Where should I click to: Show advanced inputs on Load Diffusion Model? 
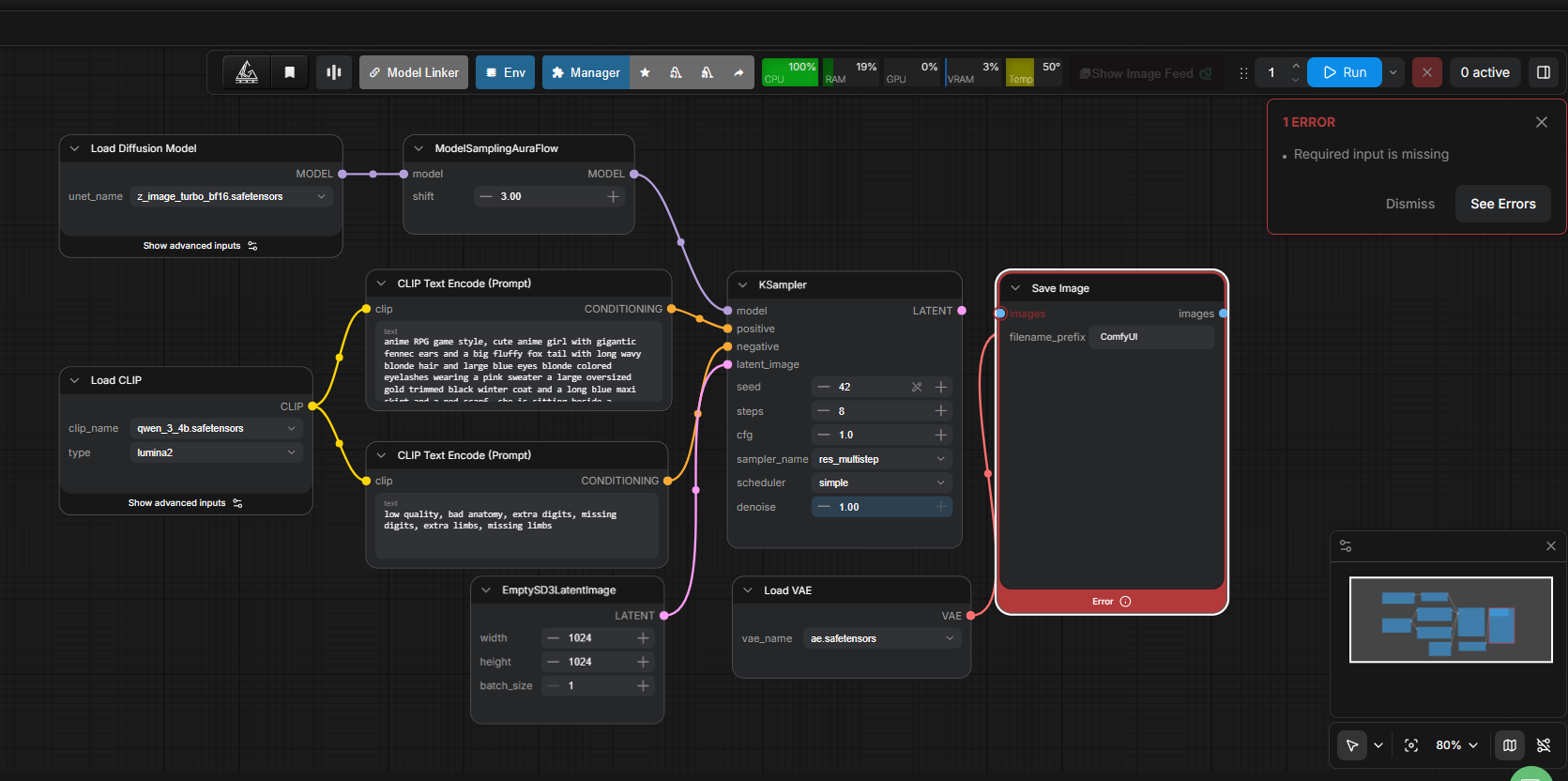pos(201,246)
